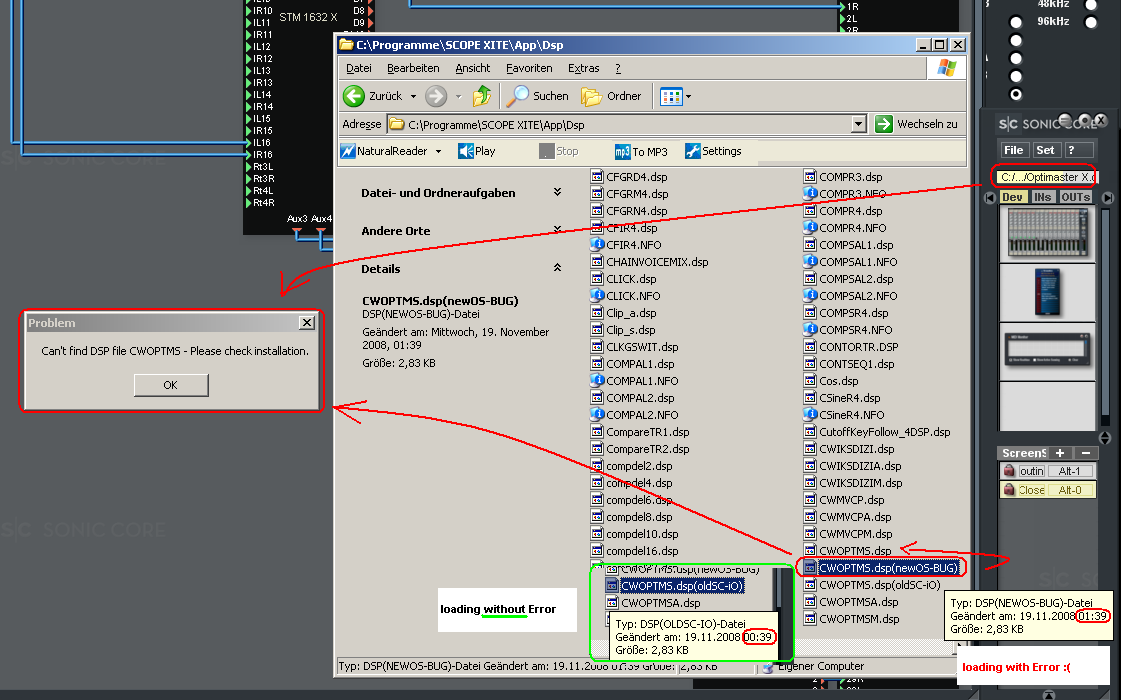Go back with the Zurück arrow
The image size is (1121, 700).
pyautogui.click(x=354, y=96)
